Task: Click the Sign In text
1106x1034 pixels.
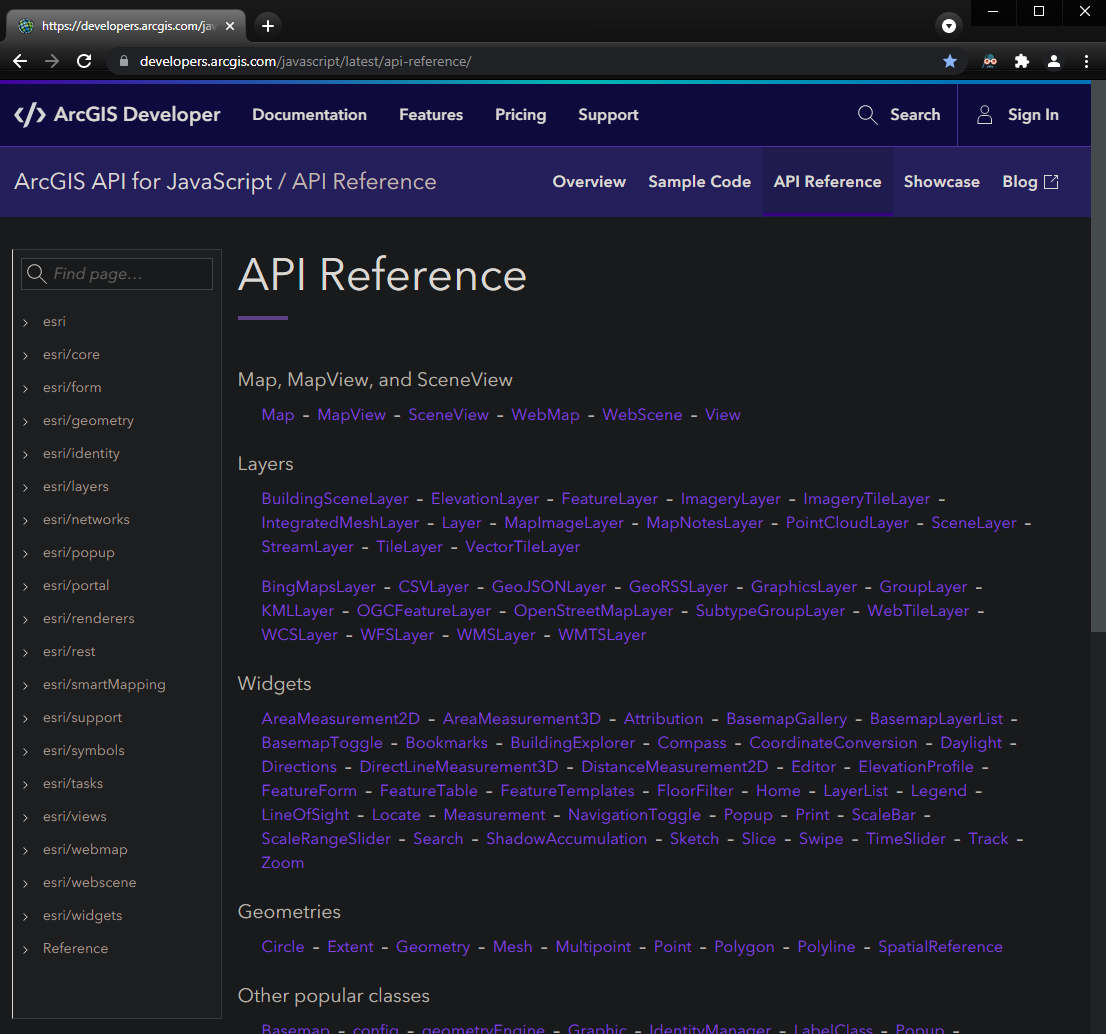Action: click(x=1033, y=114)
